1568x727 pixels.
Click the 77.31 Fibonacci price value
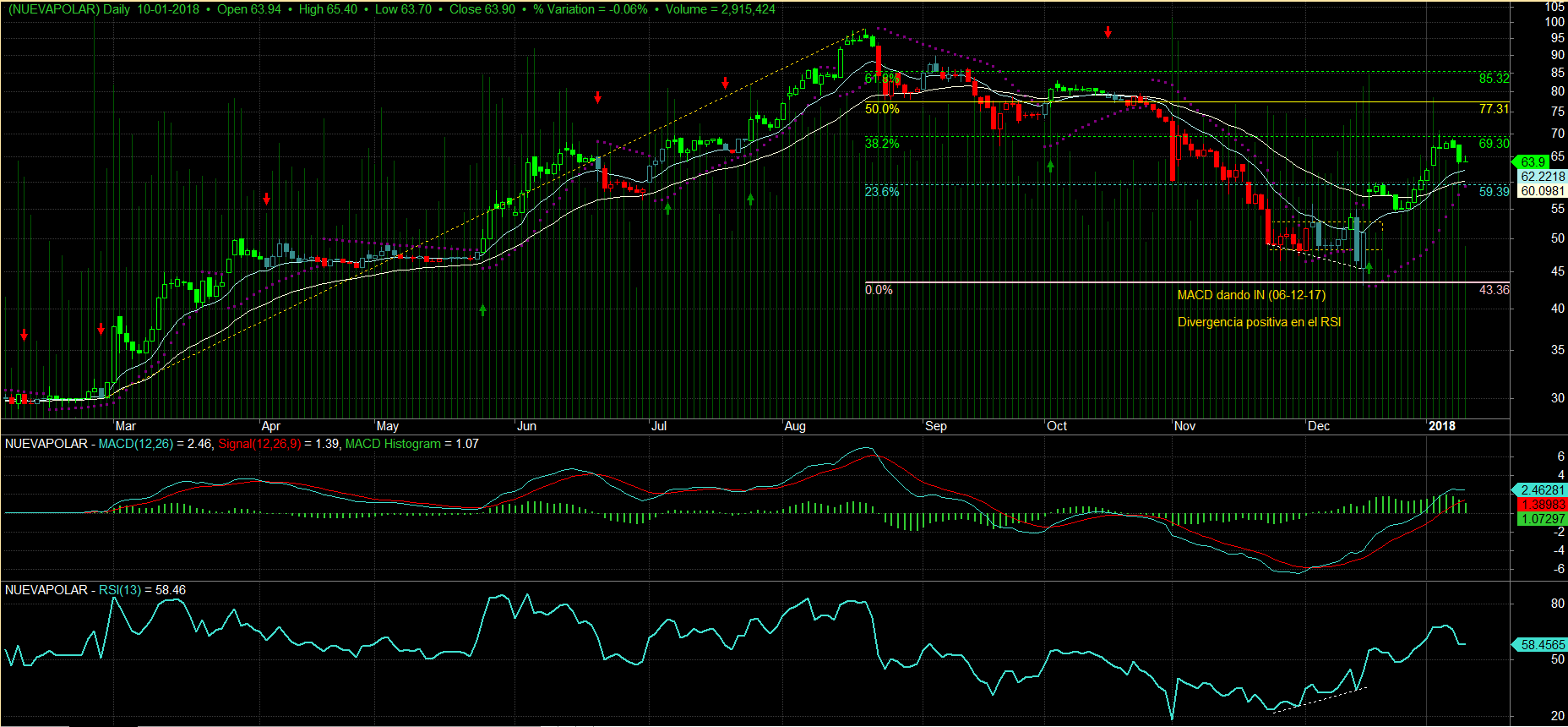click(x=1494, y=109)
